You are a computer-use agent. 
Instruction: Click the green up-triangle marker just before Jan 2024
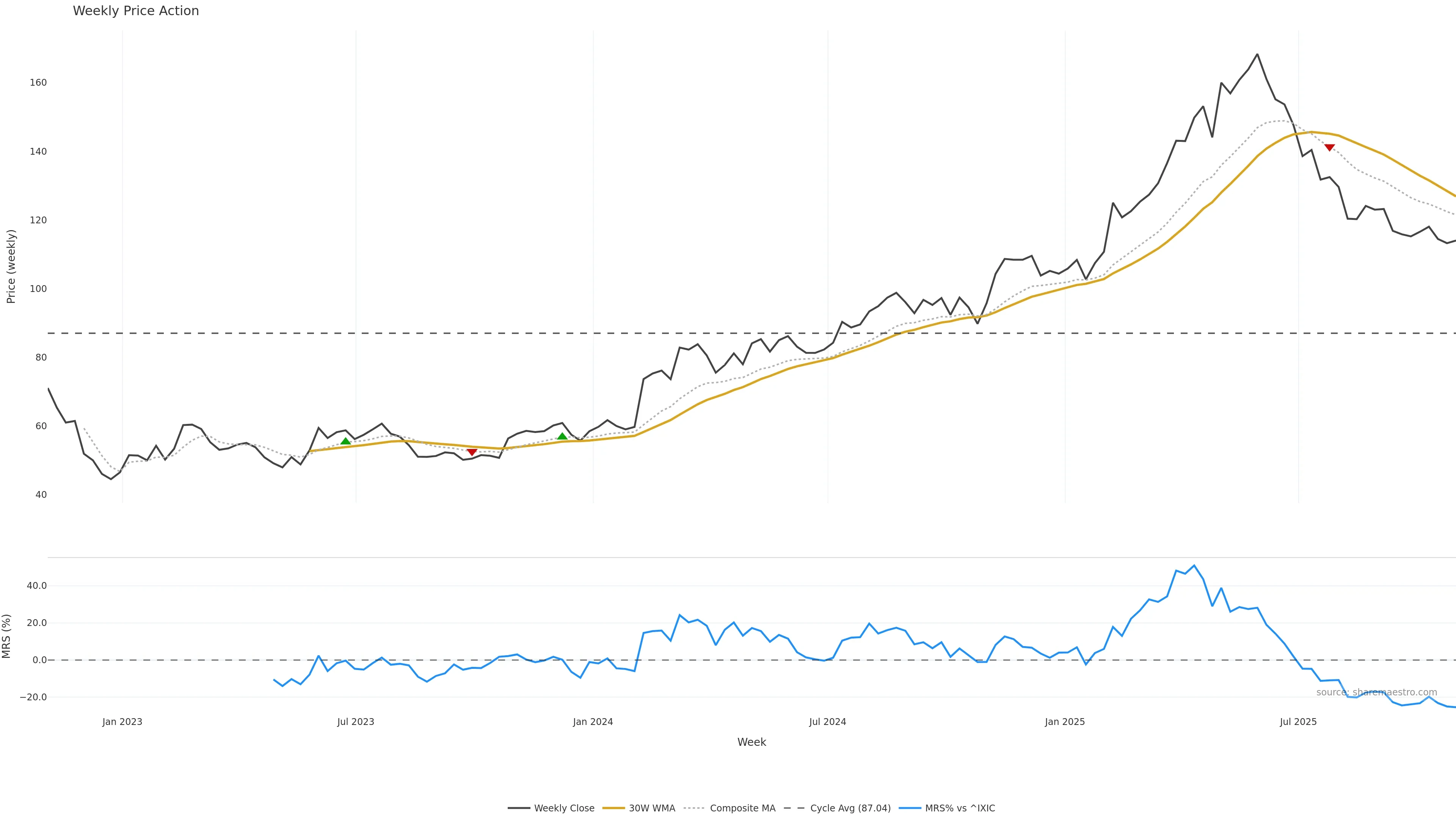562,436
